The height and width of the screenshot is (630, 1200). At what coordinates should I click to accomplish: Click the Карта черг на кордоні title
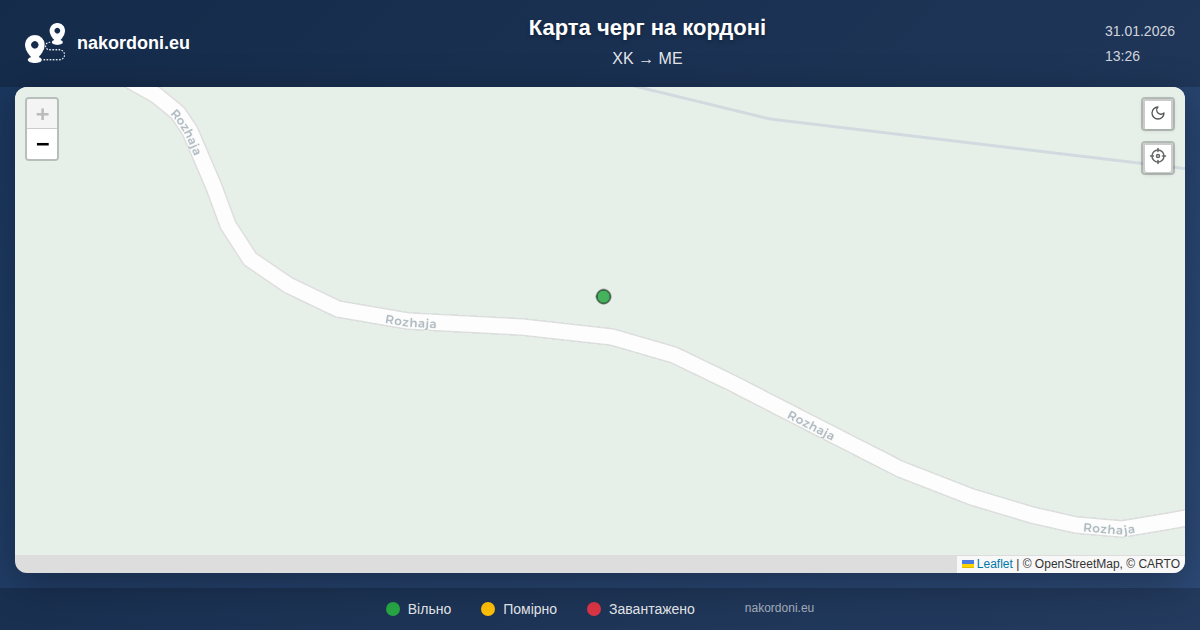(647, 28)
